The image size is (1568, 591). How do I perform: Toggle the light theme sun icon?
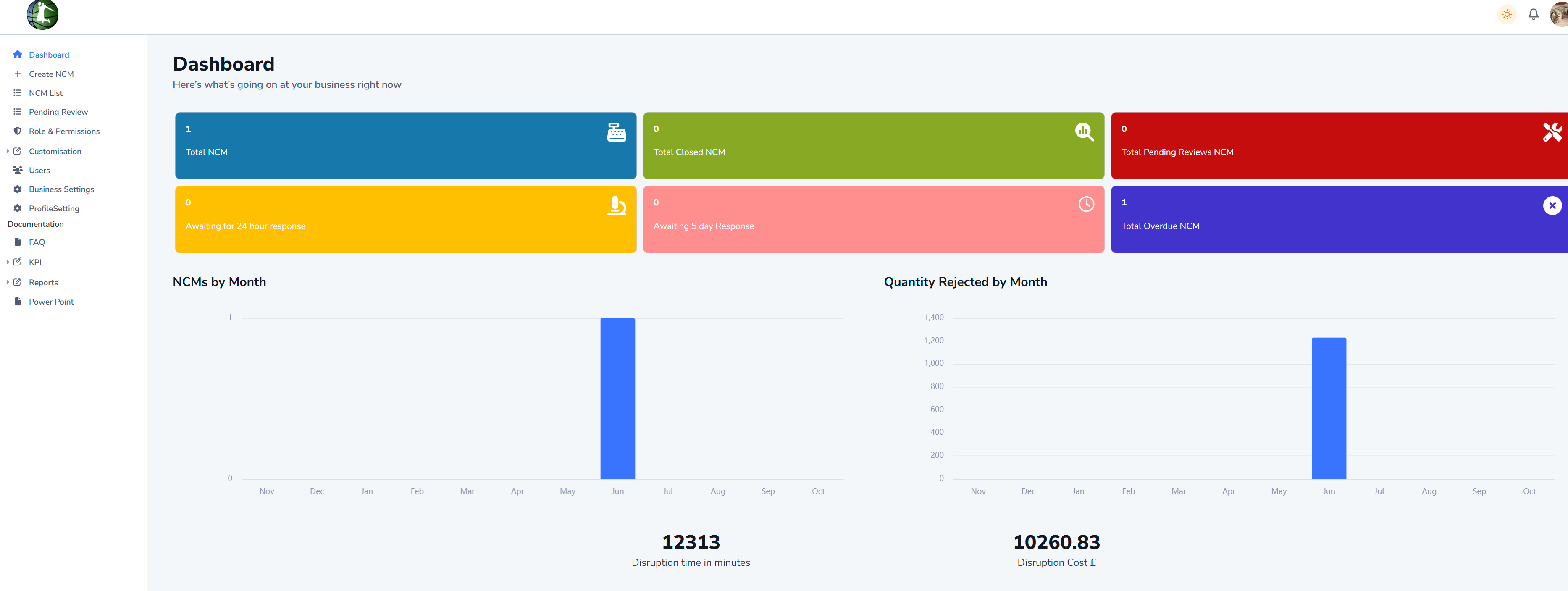point(1507,14)
